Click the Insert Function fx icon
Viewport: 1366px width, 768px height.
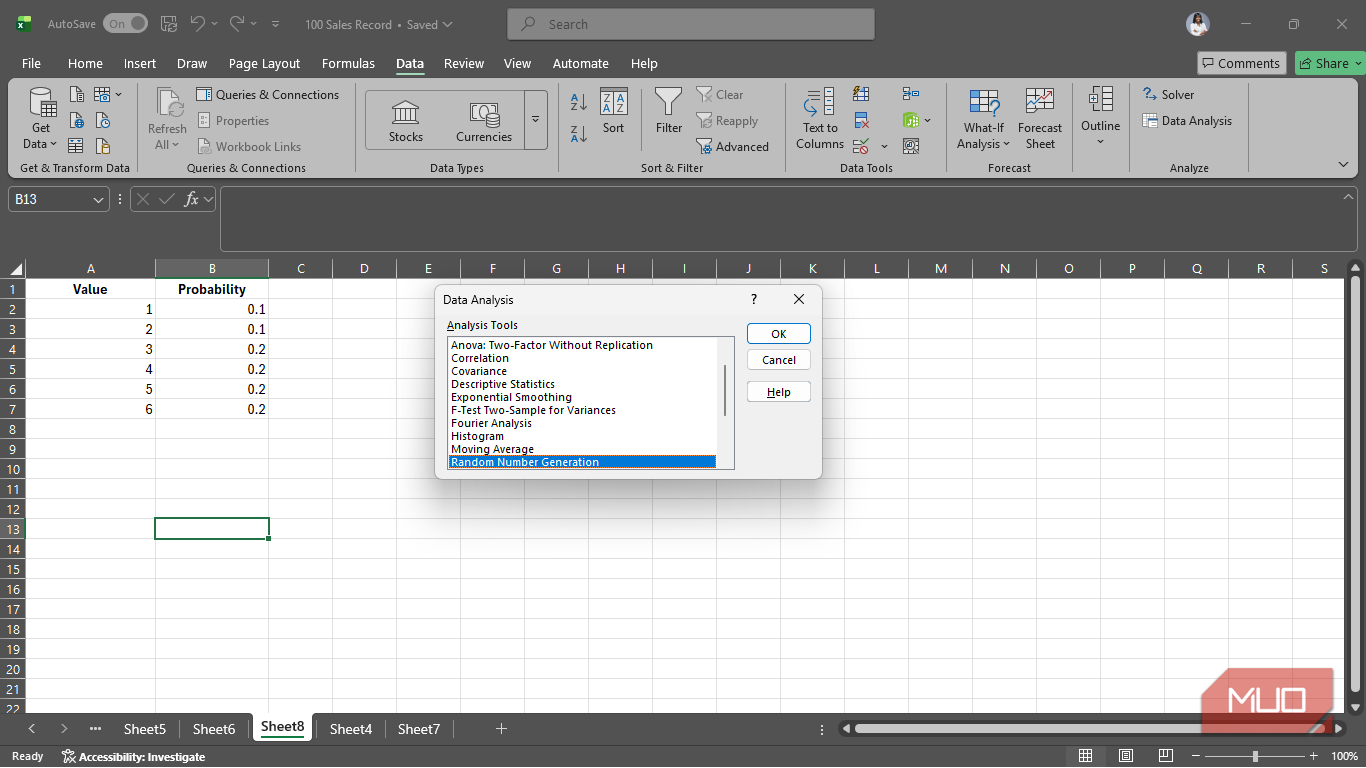pyautogui.click(x=191, y=199)
